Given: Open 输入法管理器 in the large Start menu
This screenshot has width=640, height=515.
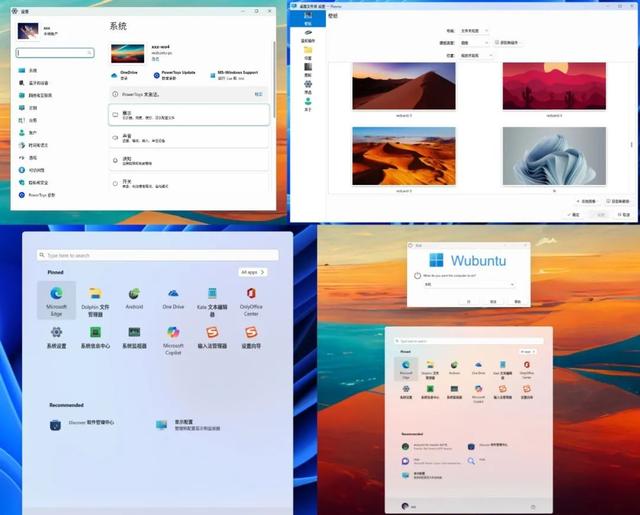Looking at the screenshot, I should [x=212, y=337].
